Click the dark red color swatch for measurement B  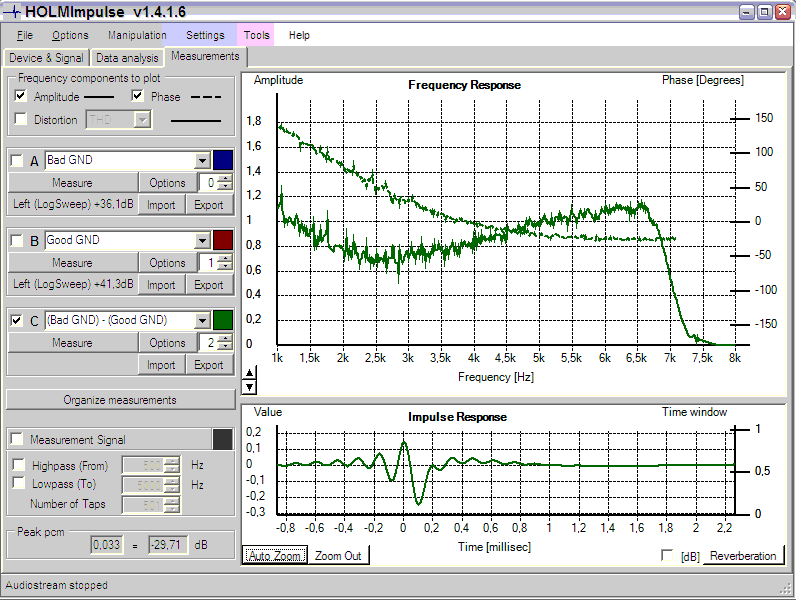click(x=223, y=240)
